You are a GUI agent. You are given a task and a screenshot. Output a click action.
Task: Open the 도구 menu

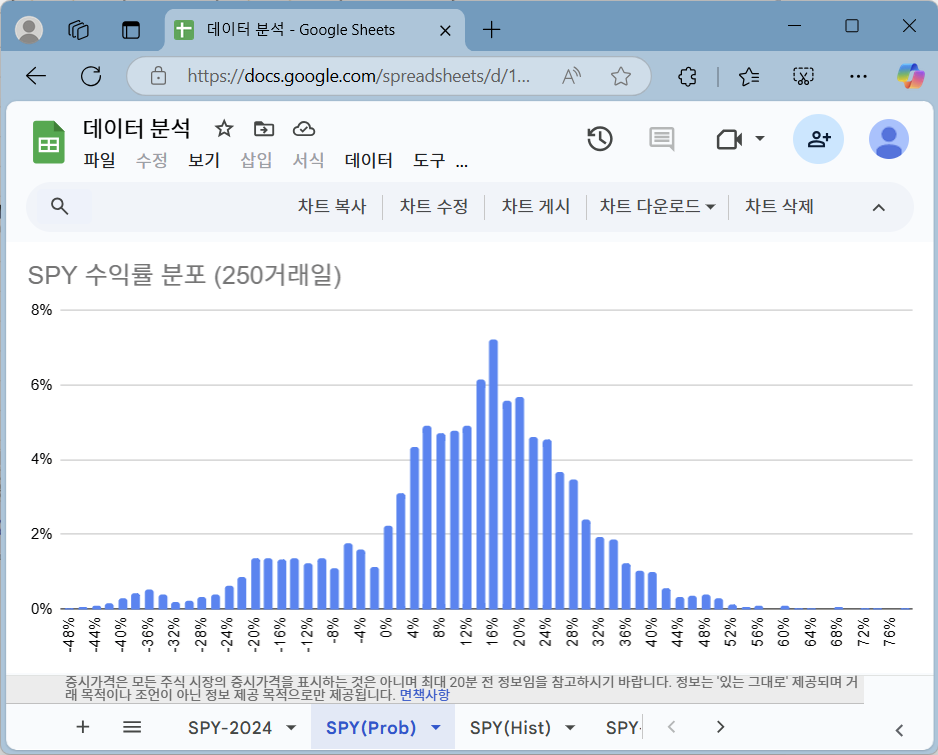coord(429,160)
